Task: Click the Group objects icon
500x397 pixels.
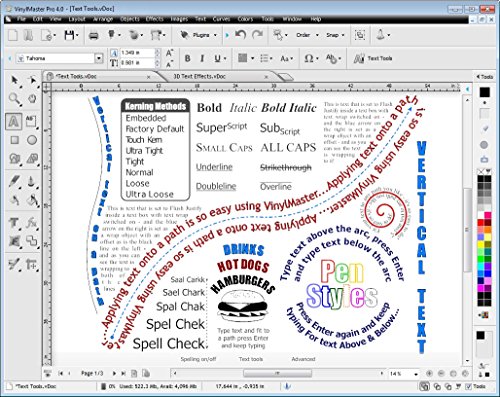Action: (360, 35)
